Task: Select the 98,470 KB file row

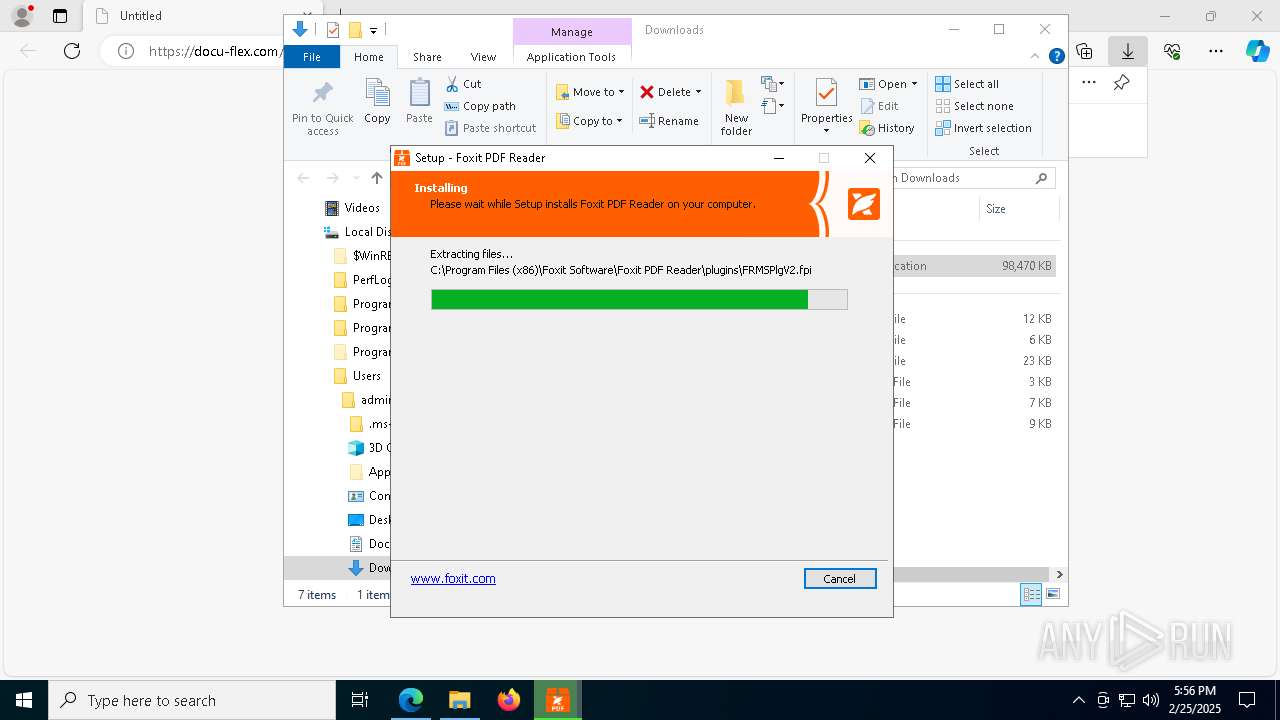Action: pos(974,266)
